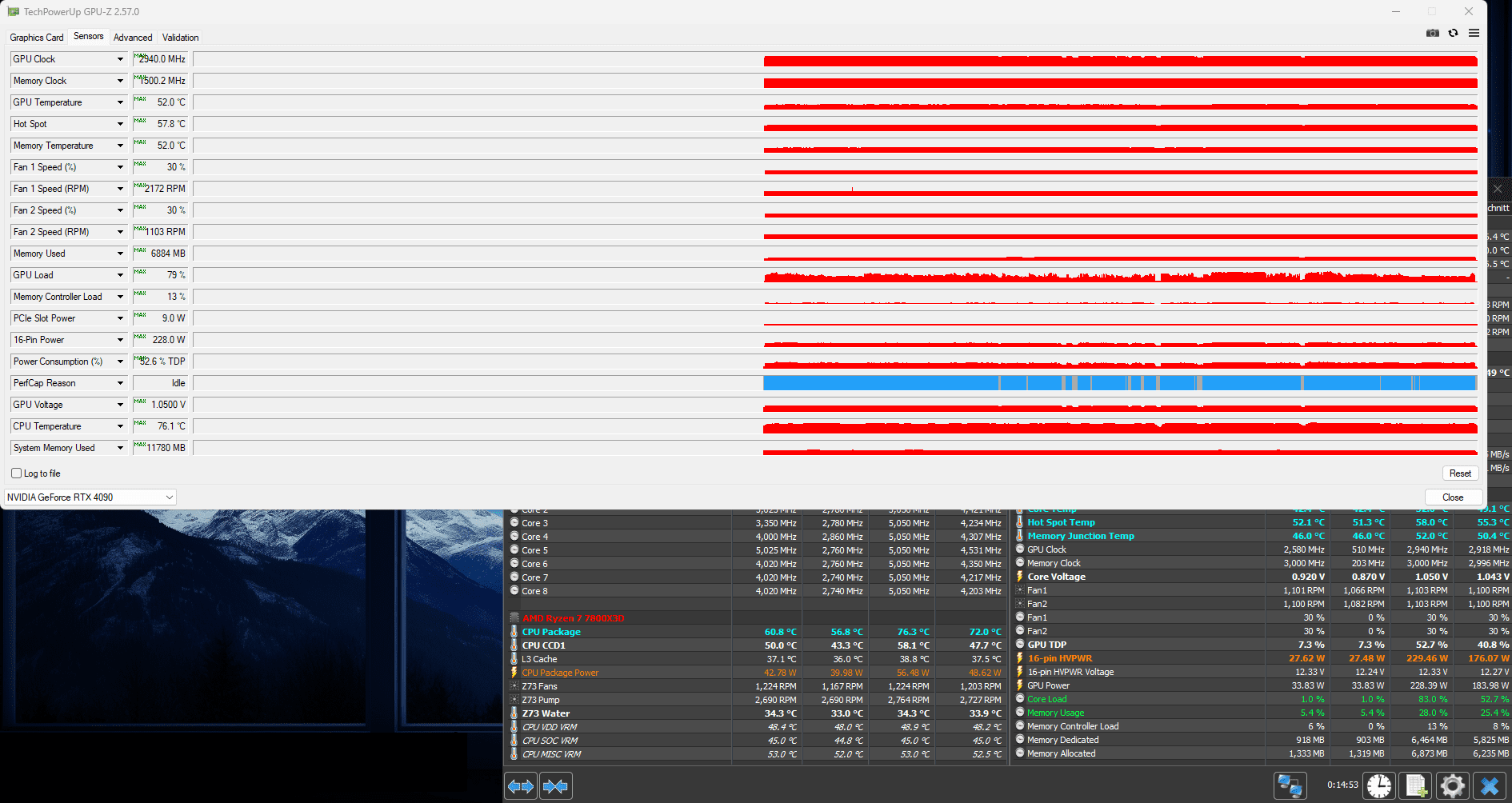Click the 16-Pin Power 228.0 W value
Screen dimensions: 1512x803
160,340
